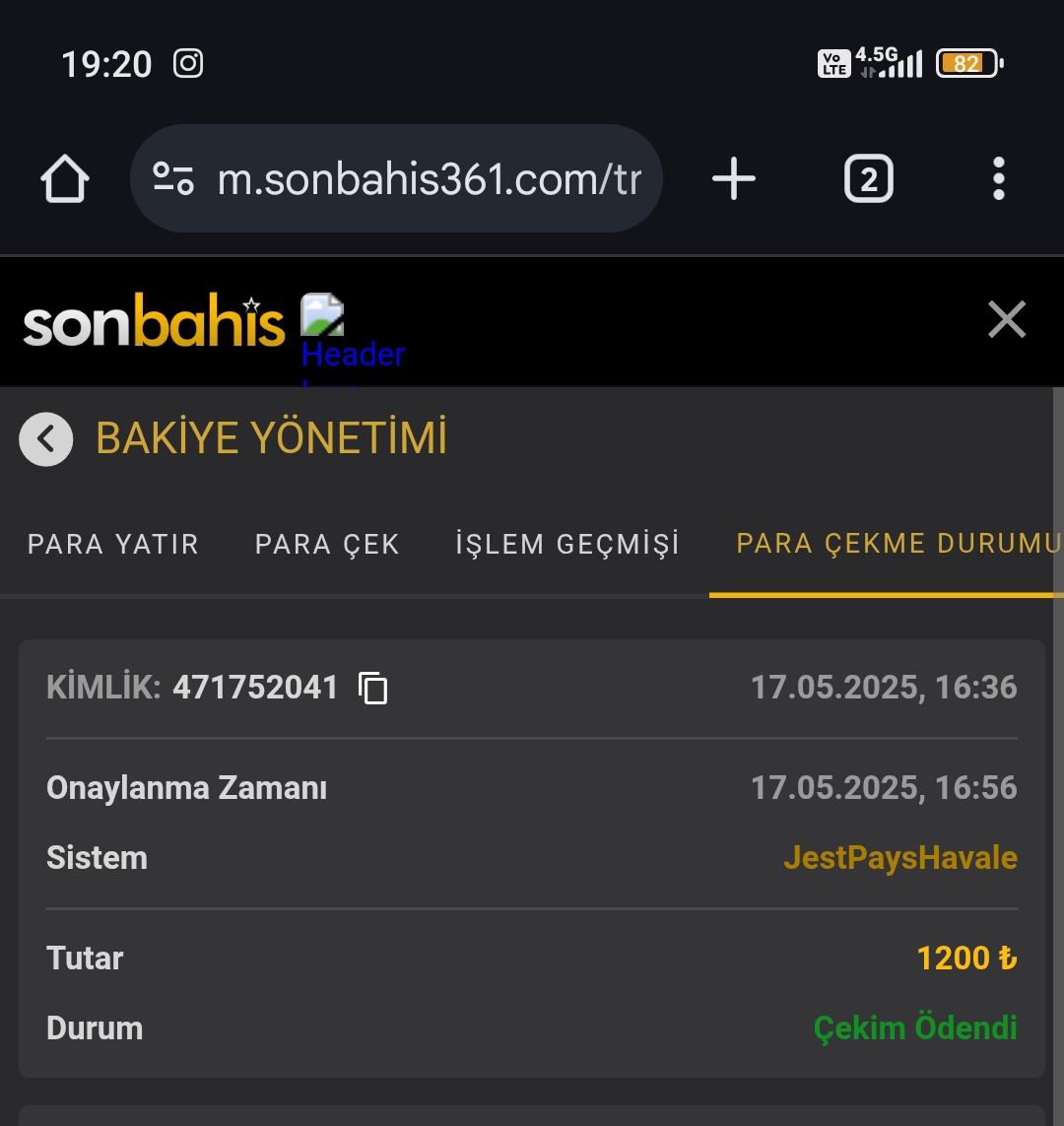
Task: Click the address bar URL m.sonbahis361.com
Action: click(x=430, y=179)
